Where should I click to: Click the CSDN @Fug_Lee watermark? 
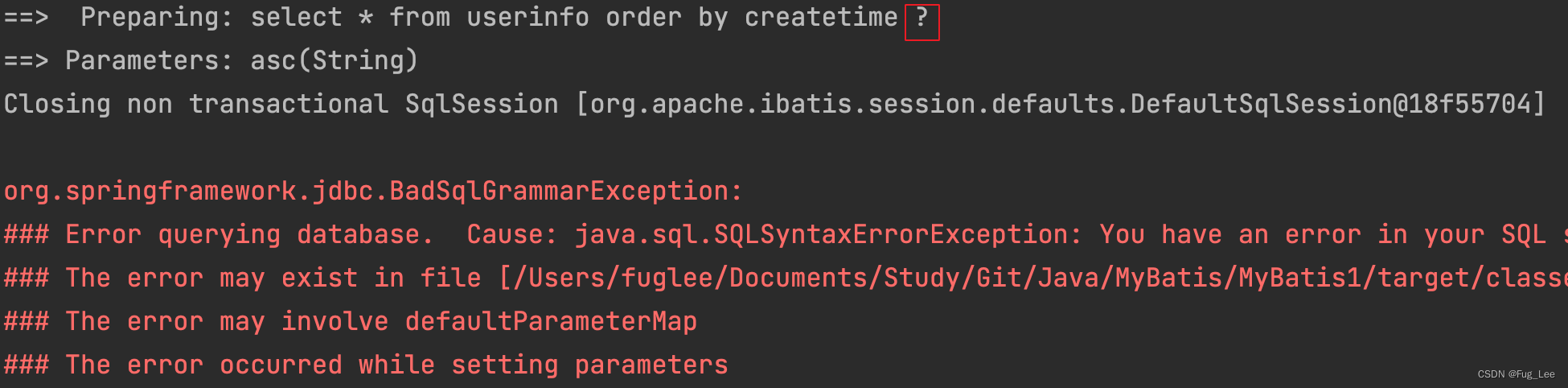(x=1516, y=374)
